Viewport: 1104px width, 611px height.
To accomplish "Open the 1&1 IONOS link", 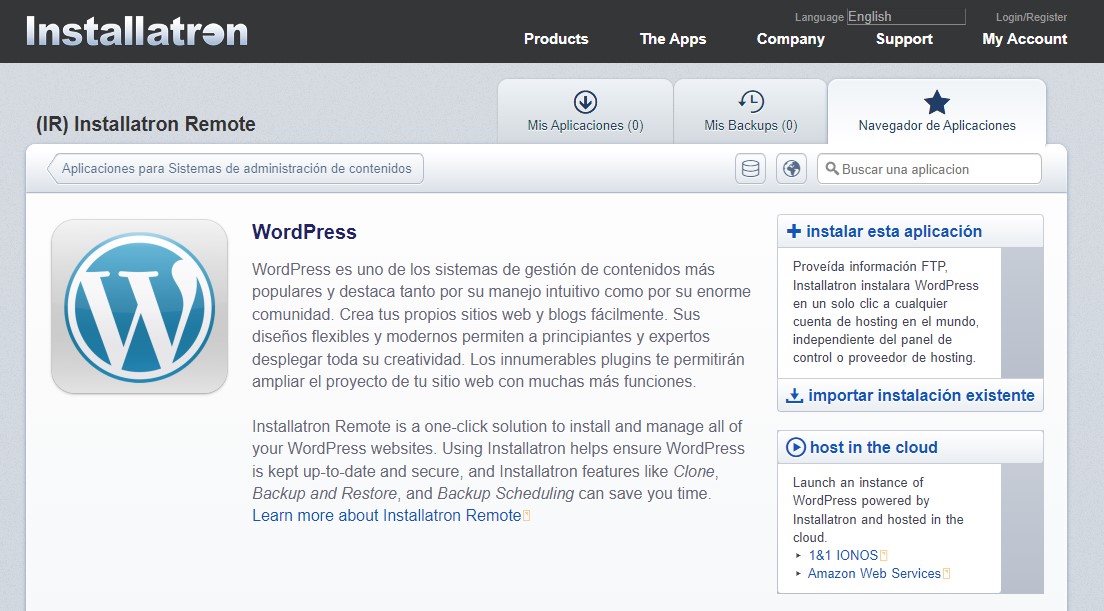I will (x=842, y=555).
